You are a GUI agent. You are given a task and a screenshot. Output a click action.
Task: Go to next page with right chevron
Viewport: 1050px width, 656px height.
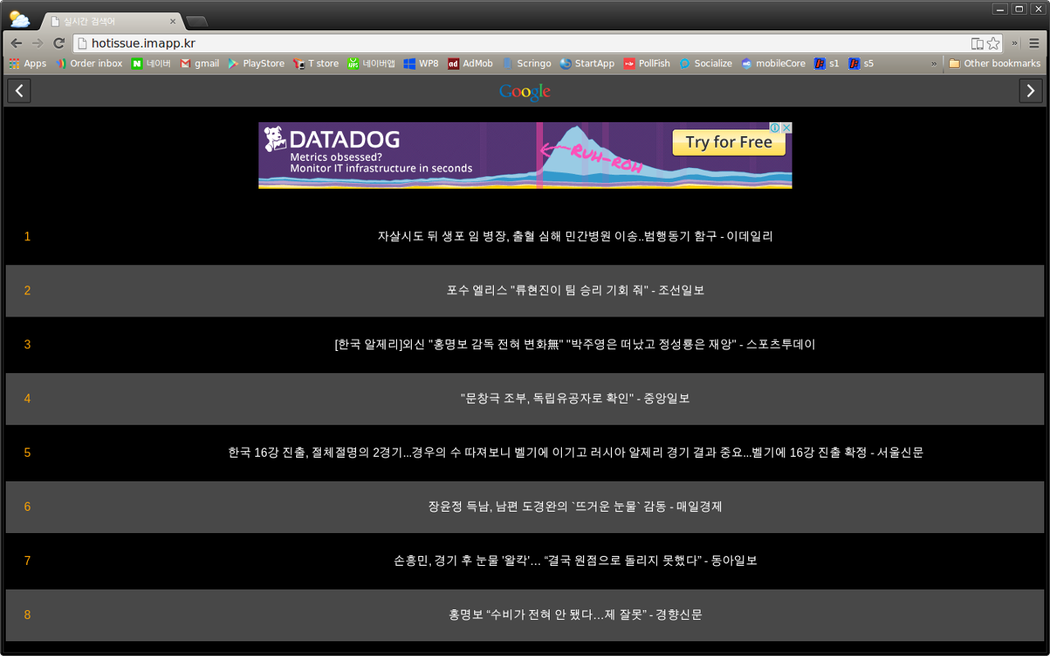tap(1030, 91)
